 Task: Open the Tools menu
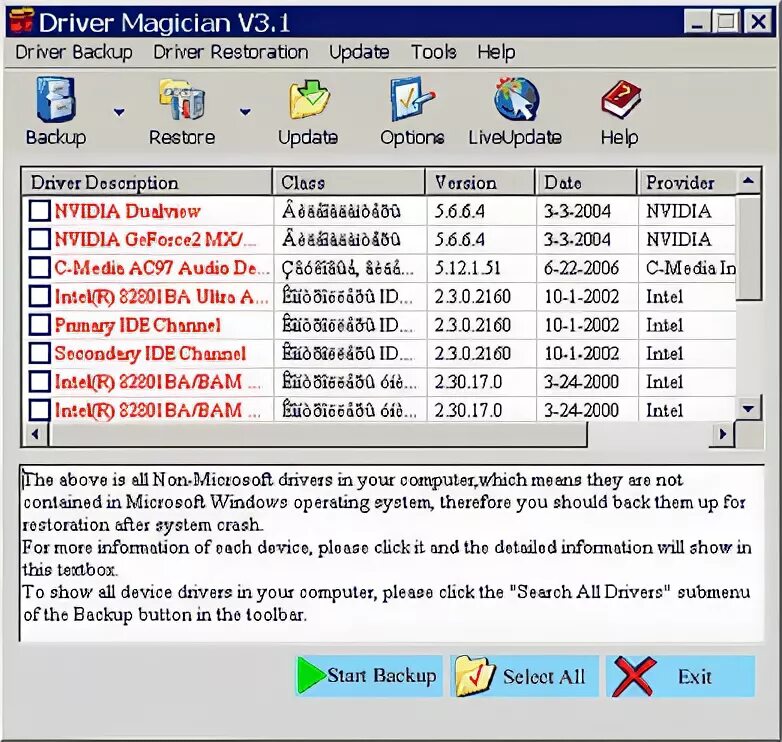point(433,52)
